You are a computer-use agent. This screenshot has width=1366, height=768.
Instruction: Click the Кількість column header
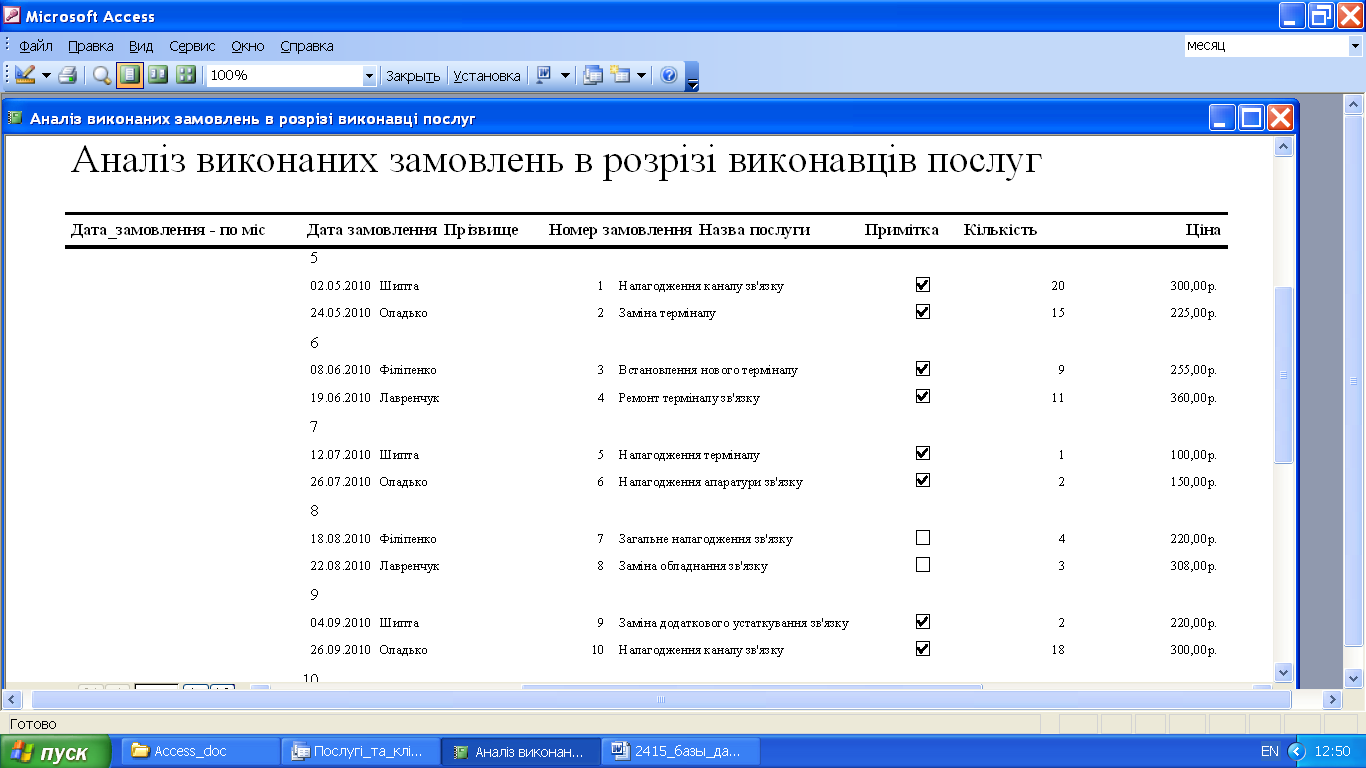point(1000,230)
